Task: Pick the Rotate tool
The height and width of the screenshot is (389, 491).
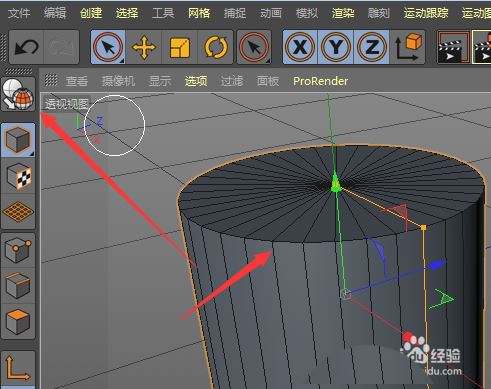Action: [x=215, y=47]
